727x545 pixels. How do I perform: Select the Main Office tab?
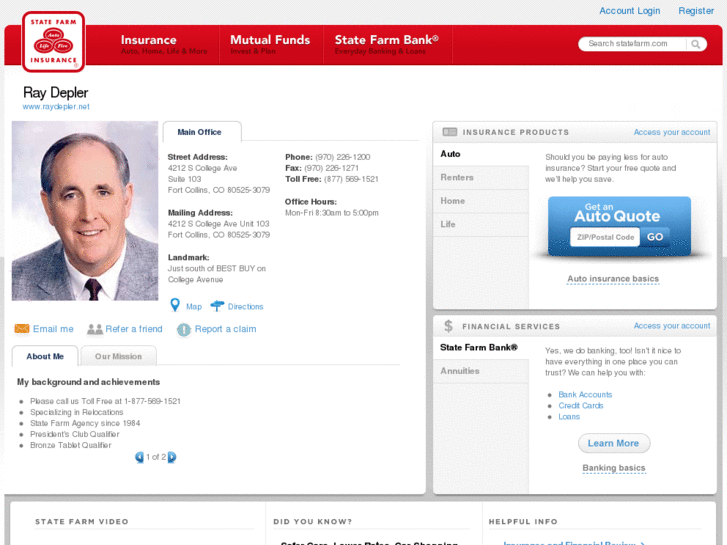[x=202, y=132]
